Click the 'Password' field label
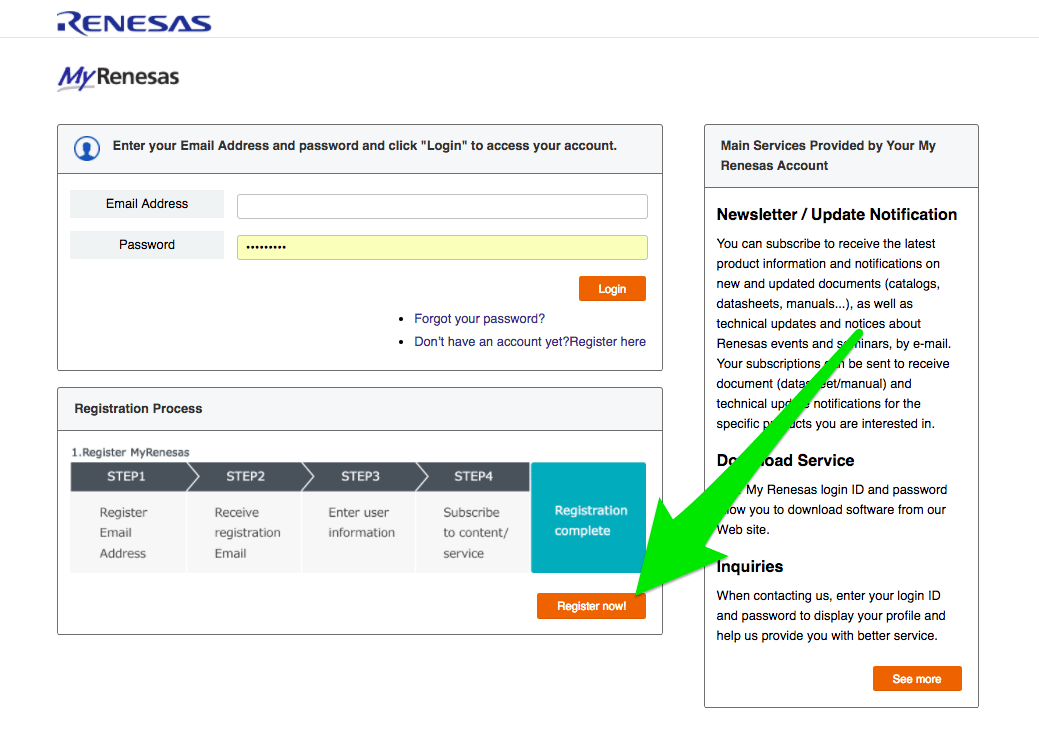 pyautogui.click(x=147, y=245)
